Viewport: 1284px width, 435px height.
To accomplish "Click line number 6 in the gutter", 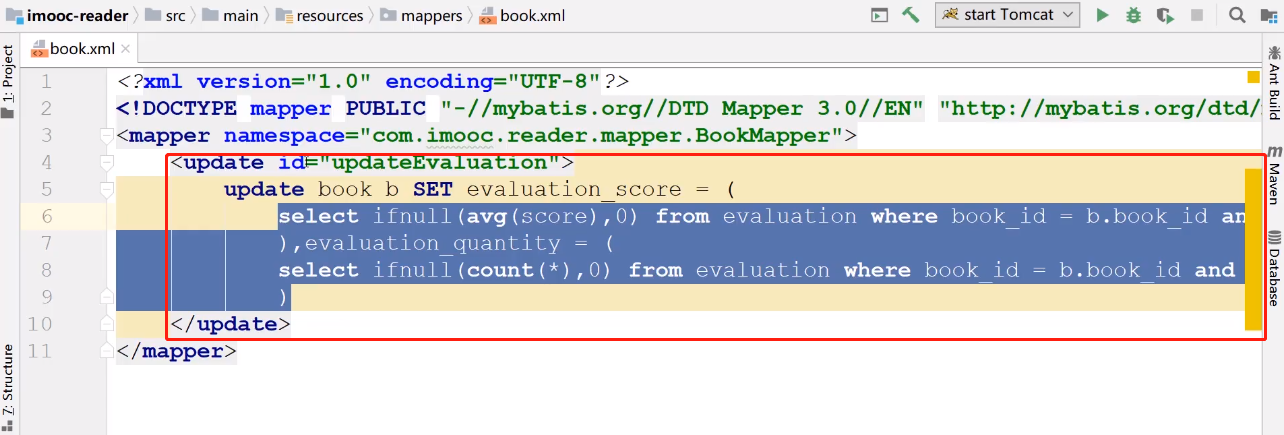I will 47,217.
